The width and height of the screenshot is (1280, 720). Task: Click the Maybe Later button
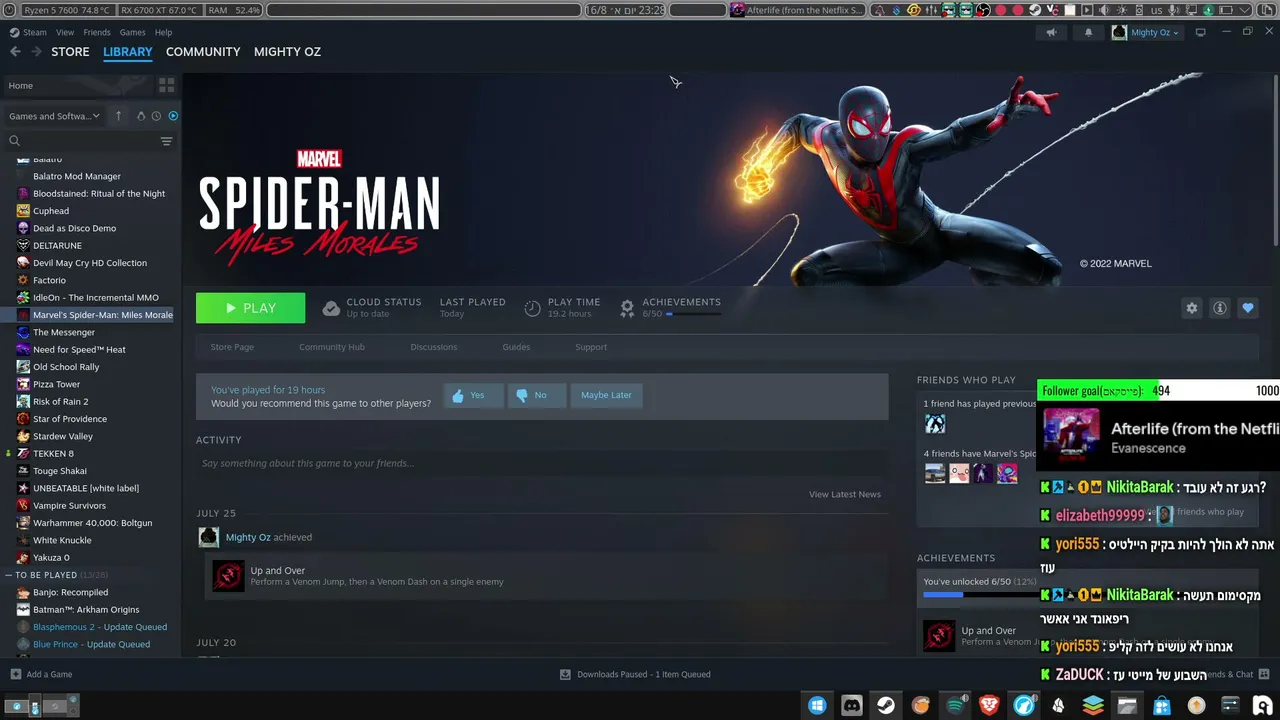pyautogui.click(x=606, y=395)
